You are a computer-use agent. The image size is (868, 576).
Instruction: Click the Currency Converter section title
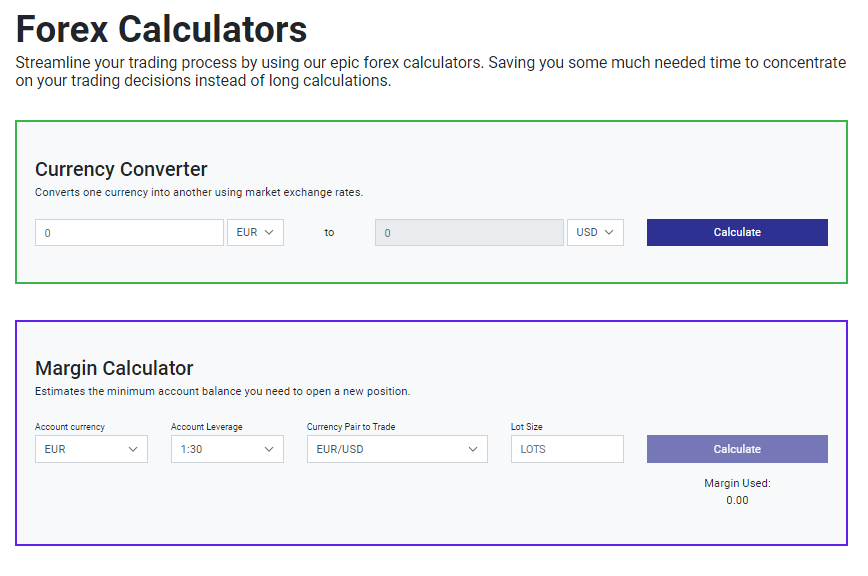121,169
